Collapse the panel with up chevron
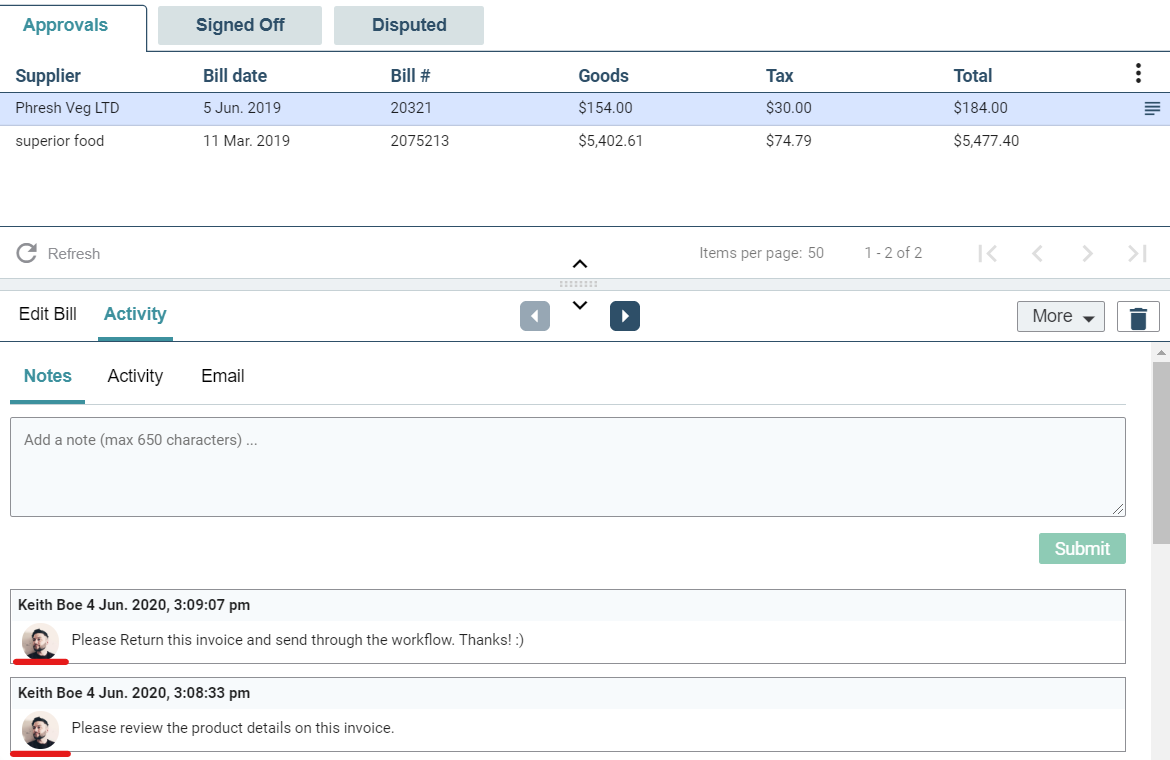 580,264
